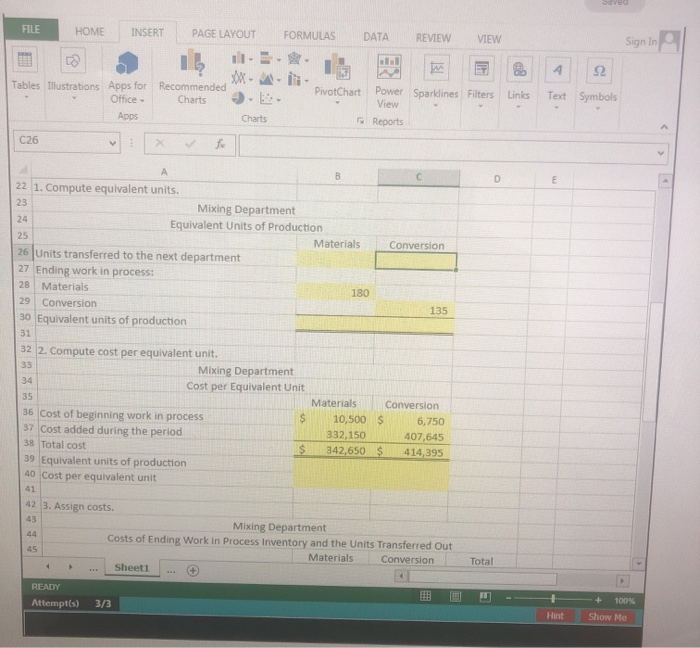700x648 pixels.
Task: Open Apps for Office
Action: [127, 63]
